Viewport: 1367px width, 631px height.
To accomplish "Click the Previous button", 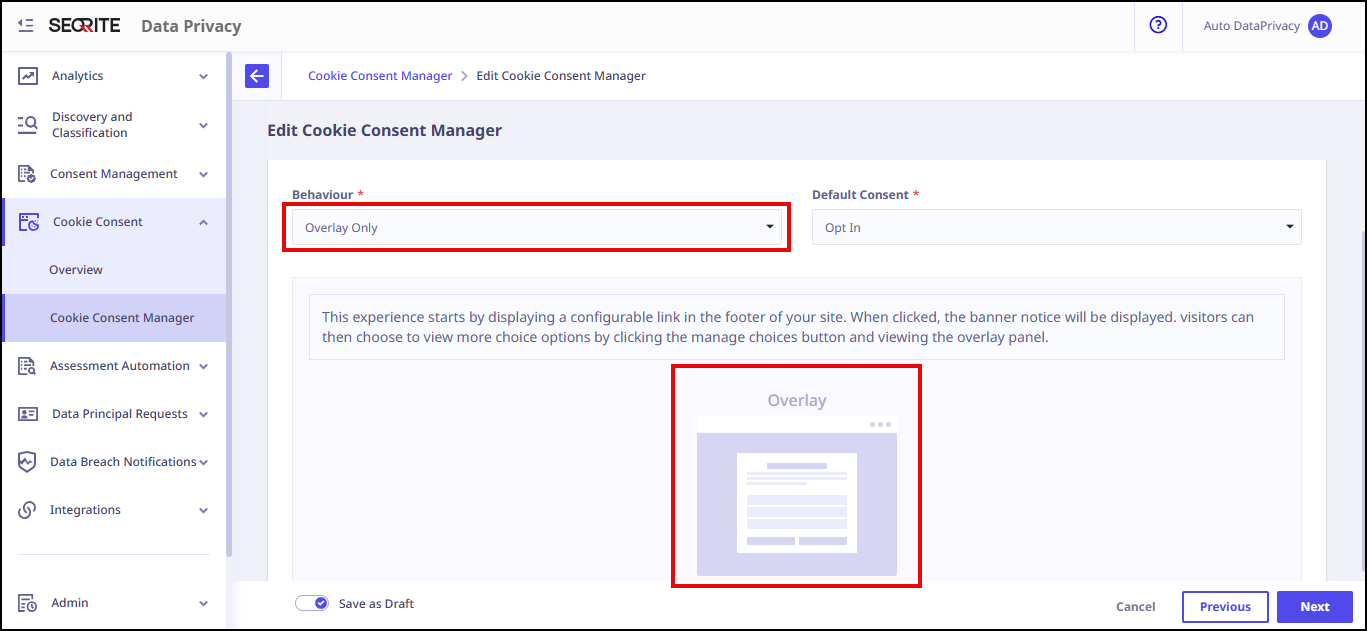I will pos(1225,607).
